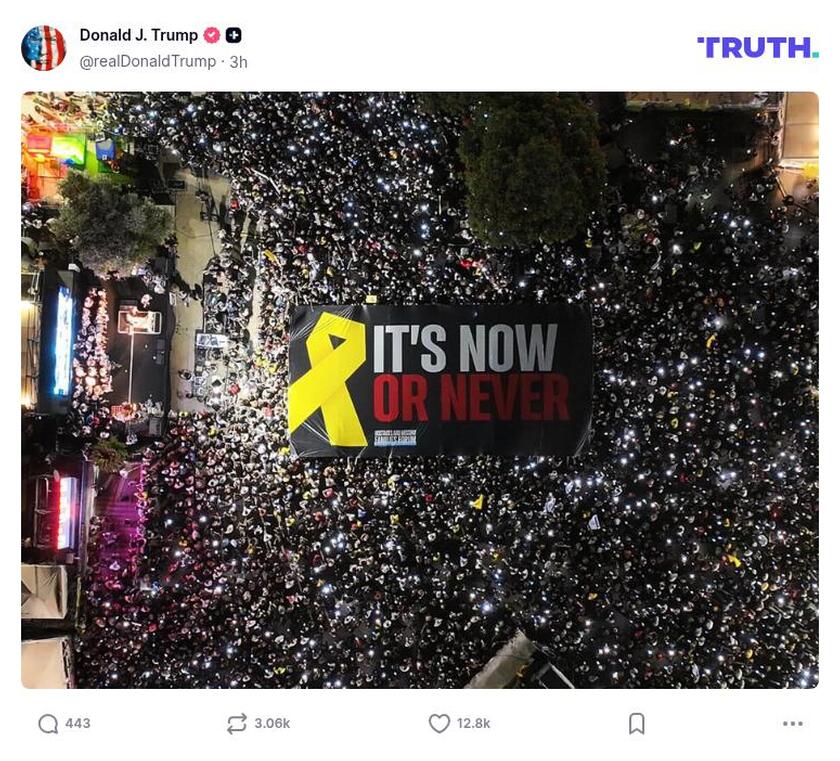The image size is (840, 761).
Task: Click the glowing blue screen in photo
Action: [x=64, y=341]
